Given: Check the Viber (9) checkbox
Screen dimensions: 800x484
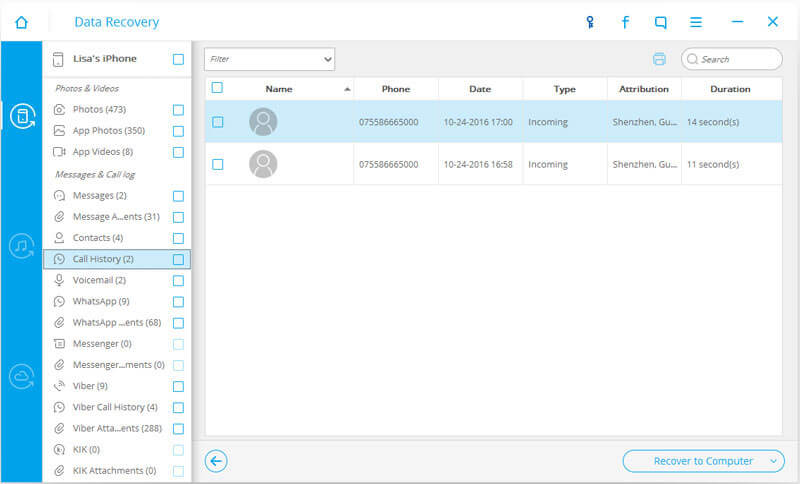Looking at the screenshot, I should 178,387.
